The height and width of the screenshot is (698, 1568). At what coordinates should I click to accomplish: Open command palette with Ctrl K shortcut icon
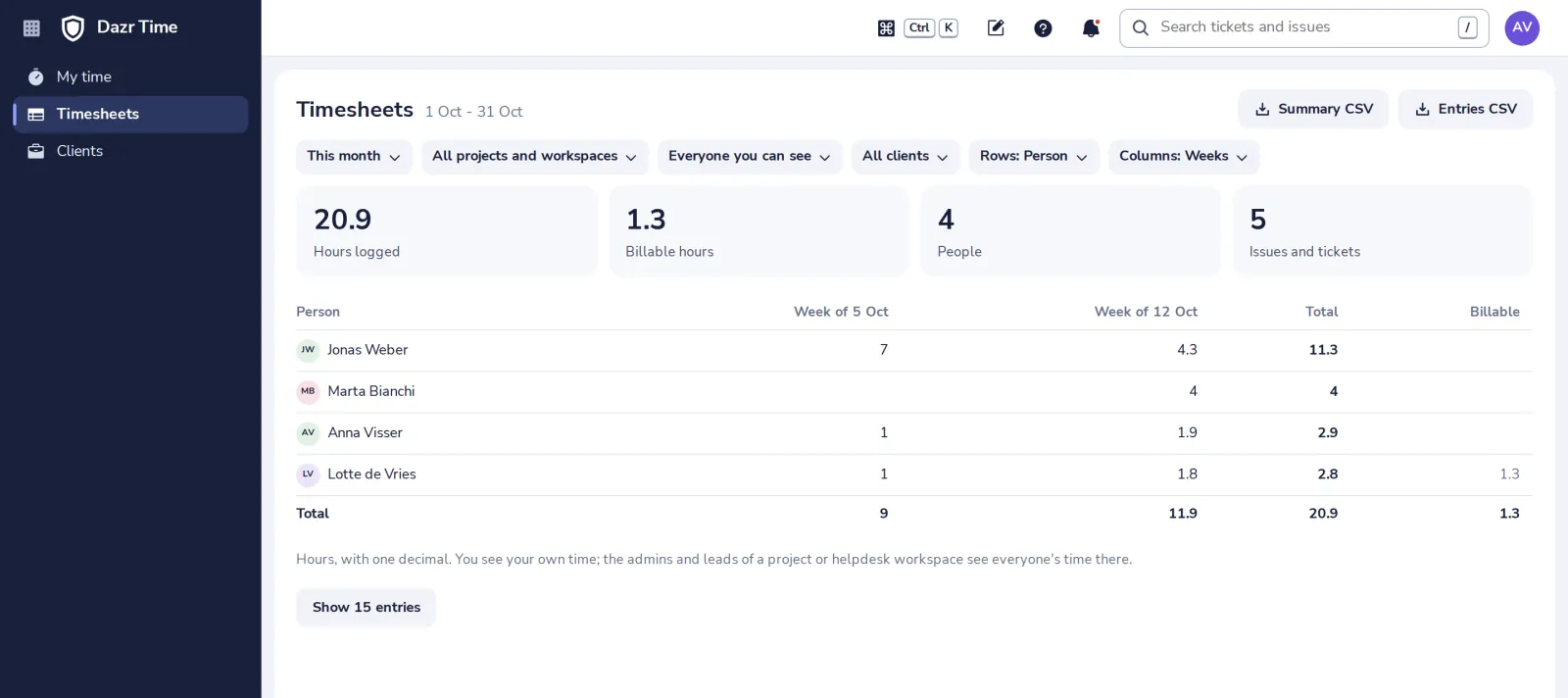[x=886, y=28]
